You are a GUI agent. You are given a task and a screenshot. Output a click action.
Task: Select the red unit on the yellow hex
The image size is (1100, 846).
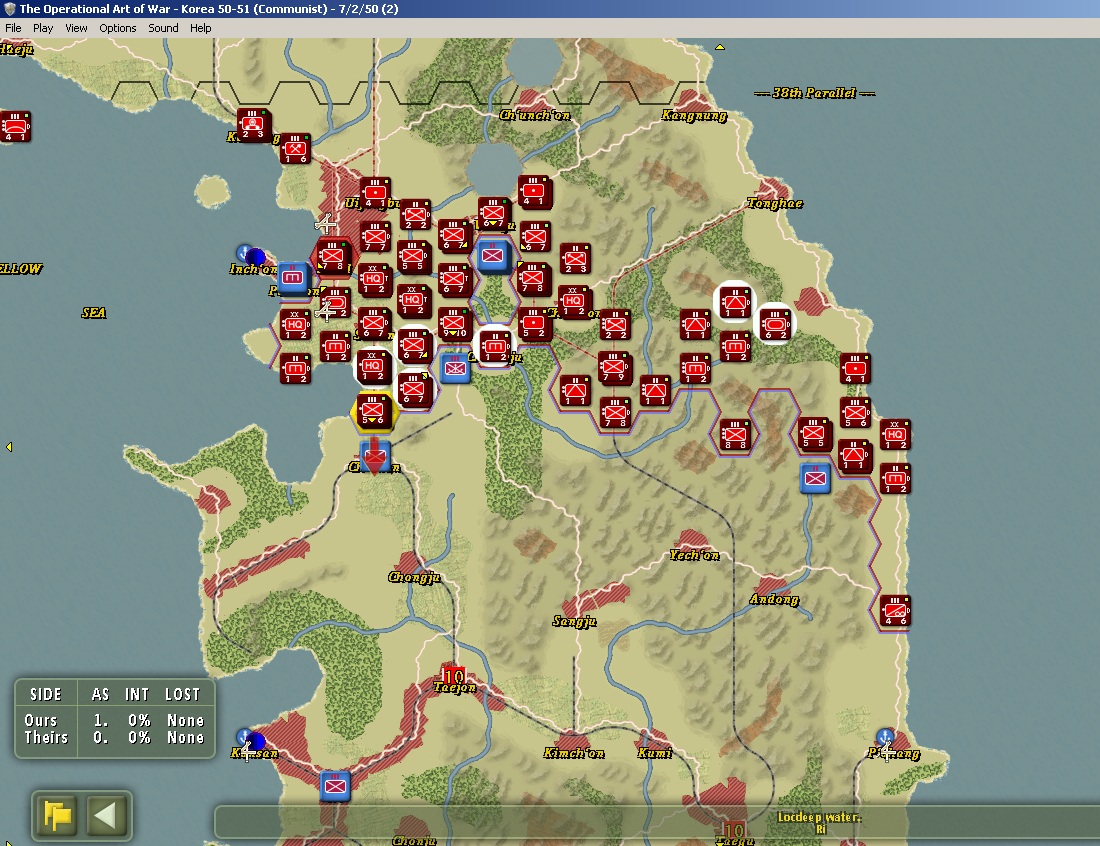tap(374, 411)
